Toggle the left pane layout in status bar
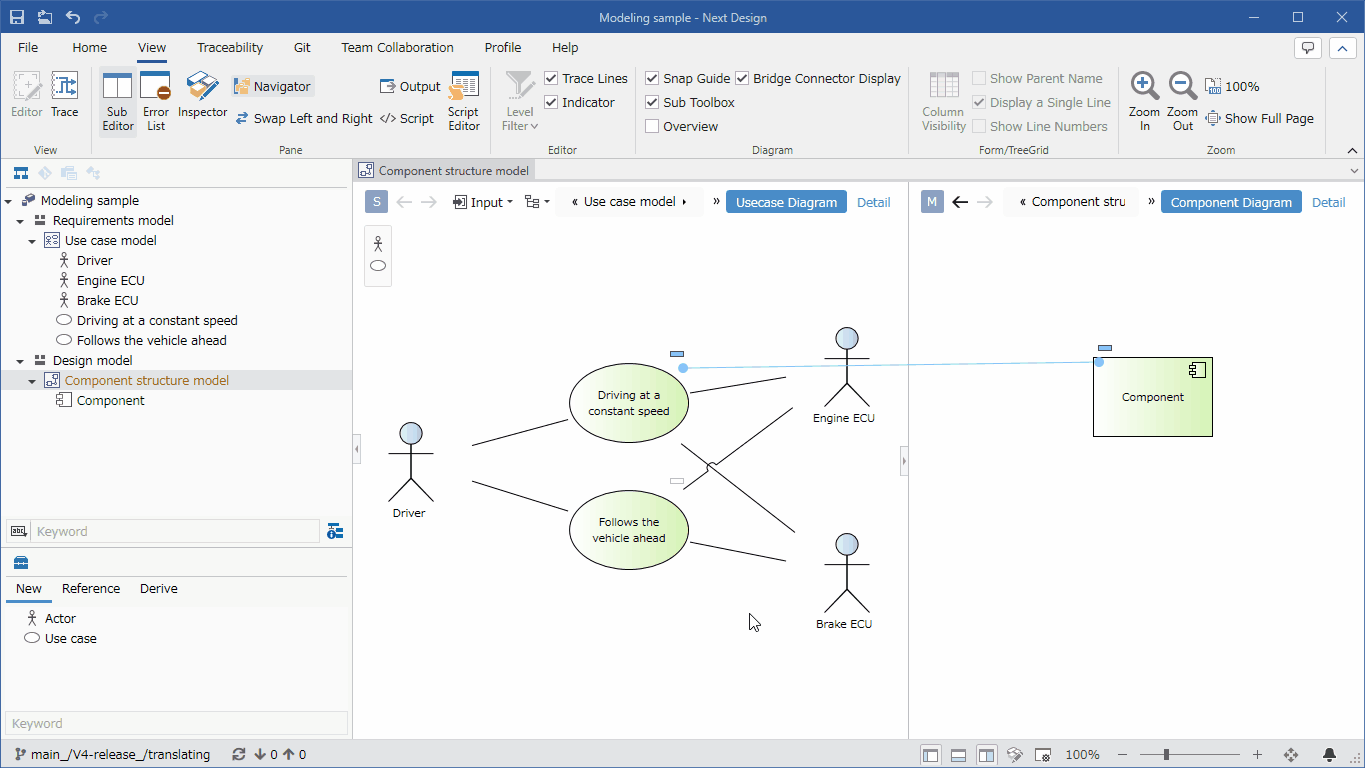This screenshot has height=768, width=1365. tap(930, 755)
